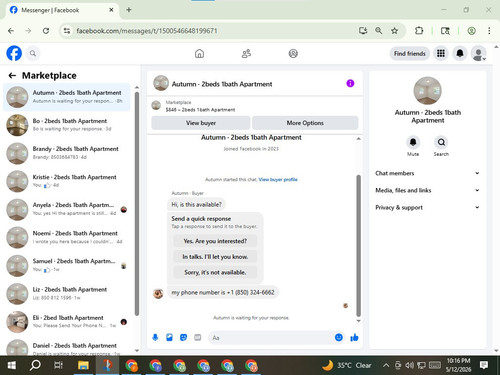Open the Liz - 2beds 1bath Apartment chat
Screen dimensions: 500x375
(x=67, y=293)
